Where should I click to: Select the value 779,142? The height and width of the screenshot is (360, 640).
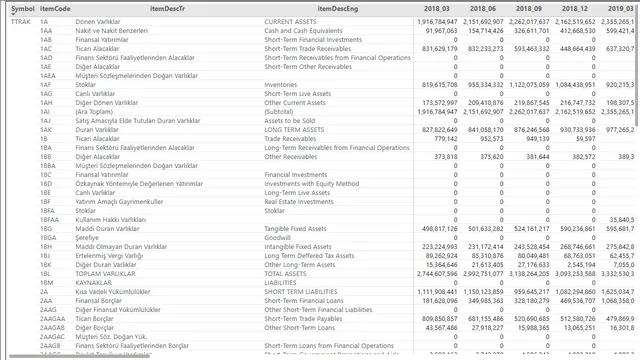click(x=446, y=138)
